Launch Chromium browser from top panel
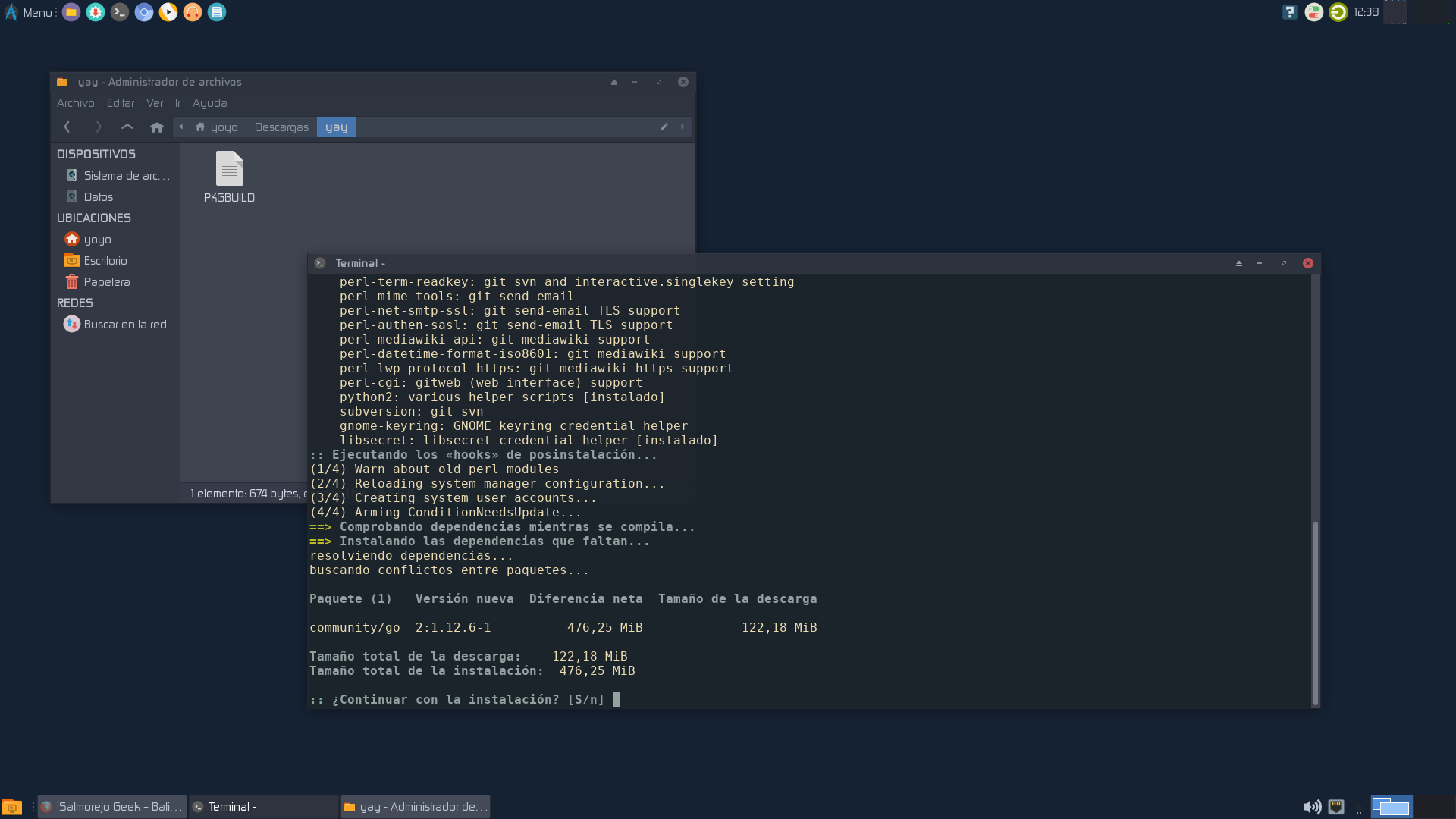The width and height of the screenshot is (1456, 819). point(144,12)
